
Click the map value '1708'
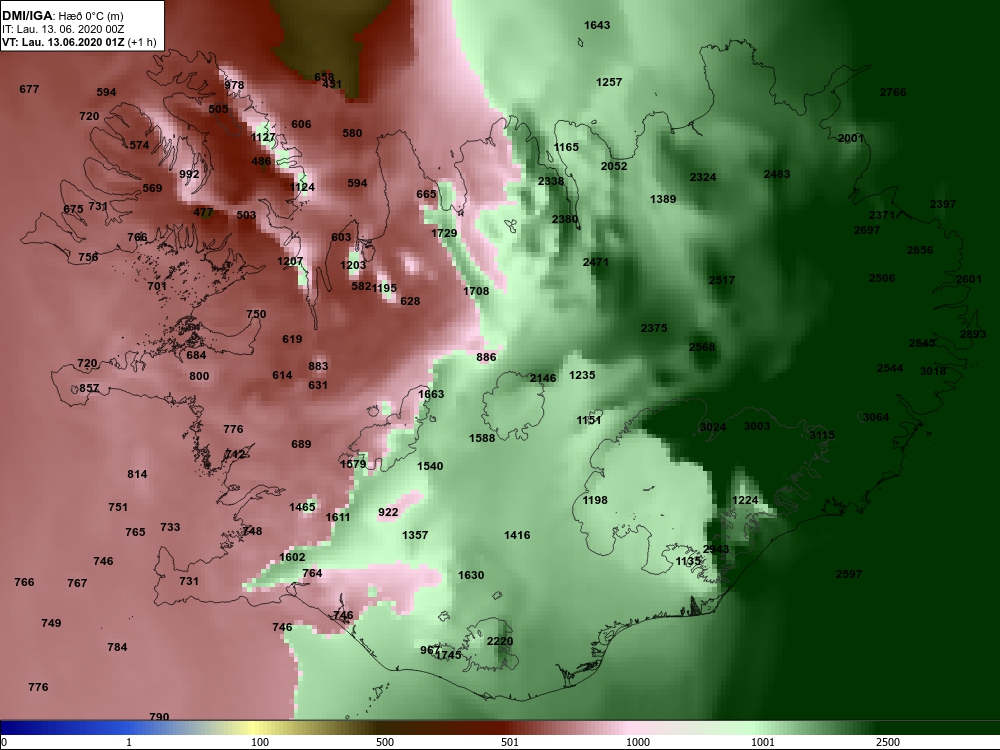(x=476, y=291)
